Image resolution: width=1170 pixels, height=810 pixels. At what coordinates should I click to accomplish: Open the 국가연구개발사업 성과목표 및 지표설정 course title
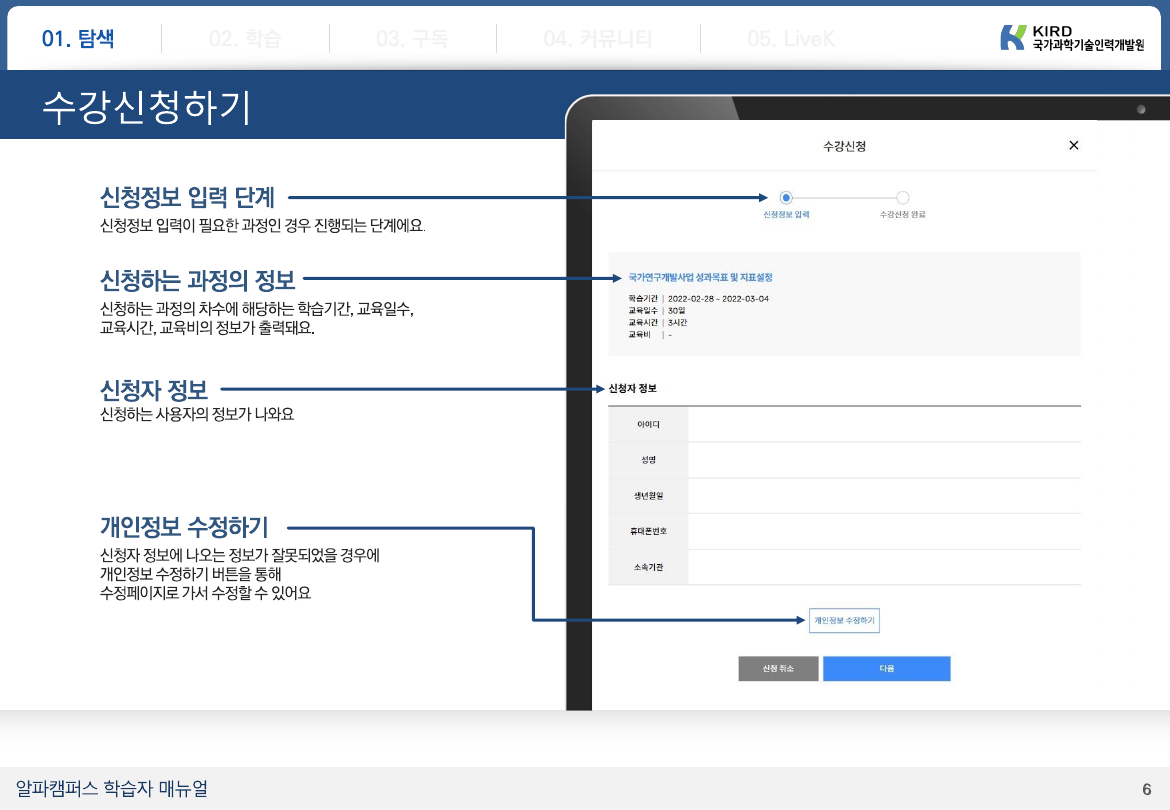[700, 277]
